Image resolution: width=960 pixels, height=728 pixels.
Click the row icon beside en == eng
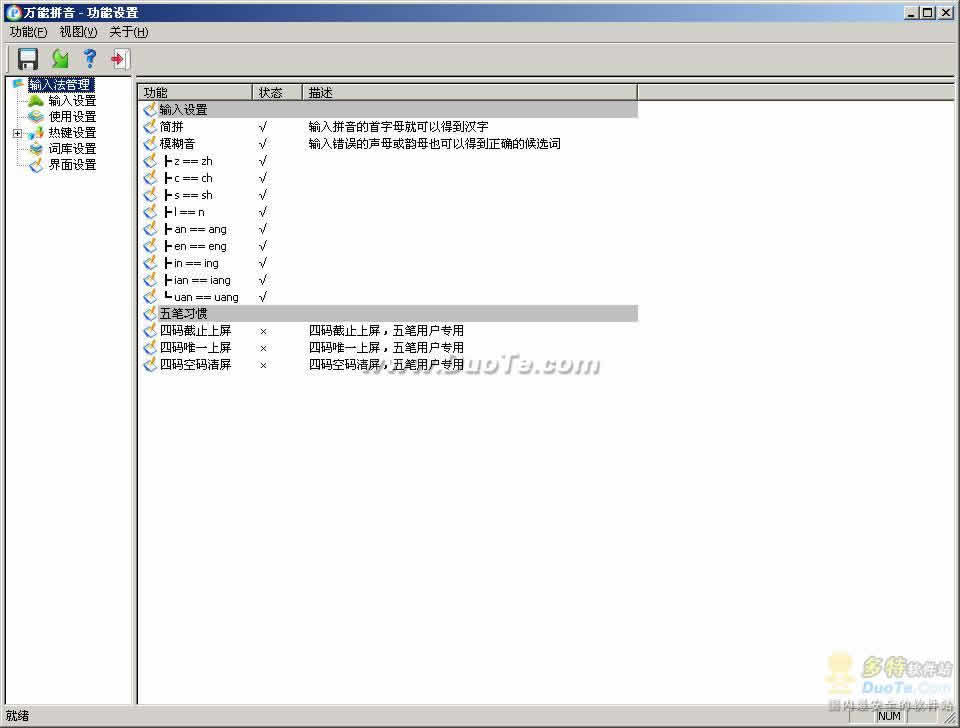[x=150, y=246]
